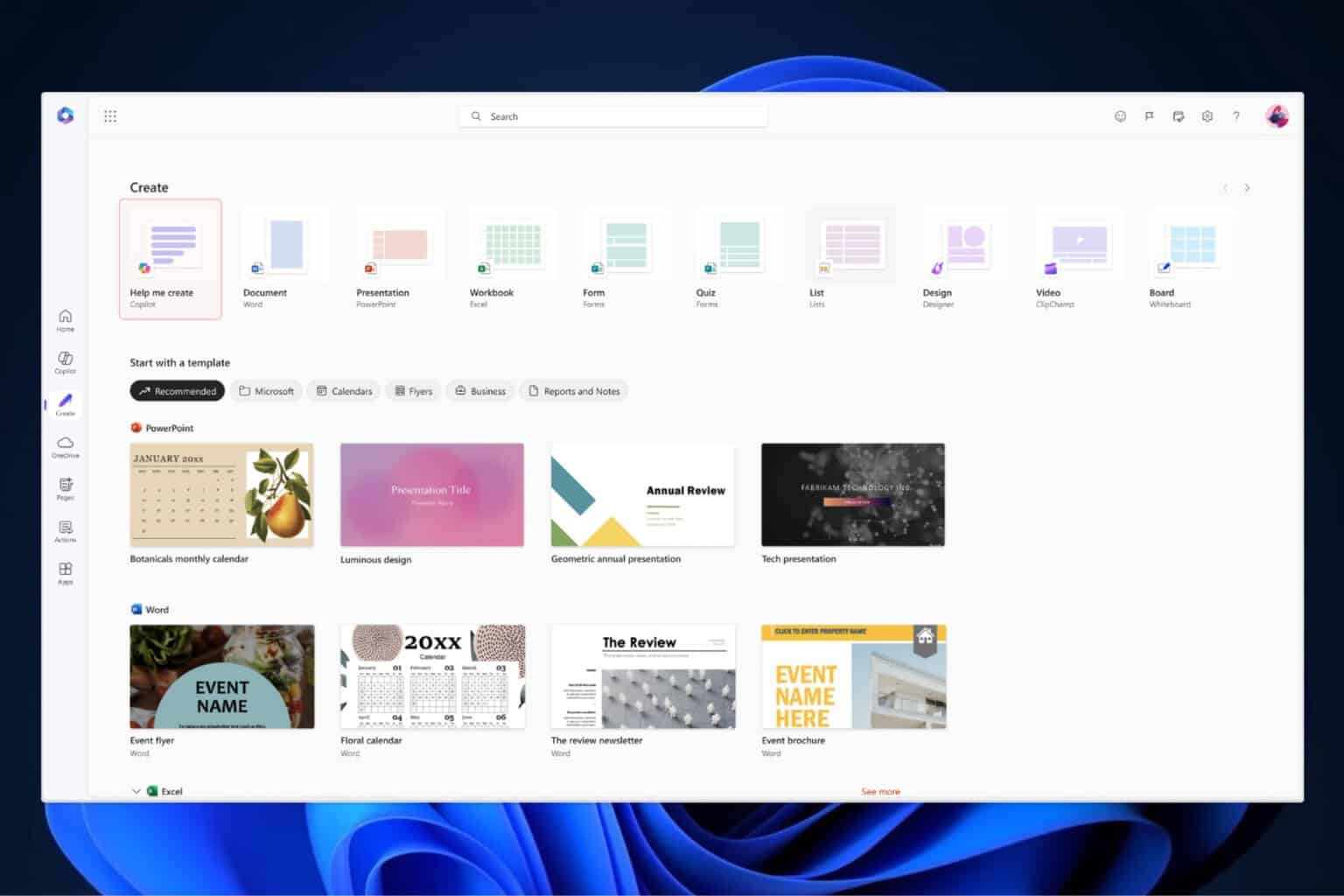1344x896 pixels.
Task: Click the previous arrow in Create carousel
Action: 1225,187
